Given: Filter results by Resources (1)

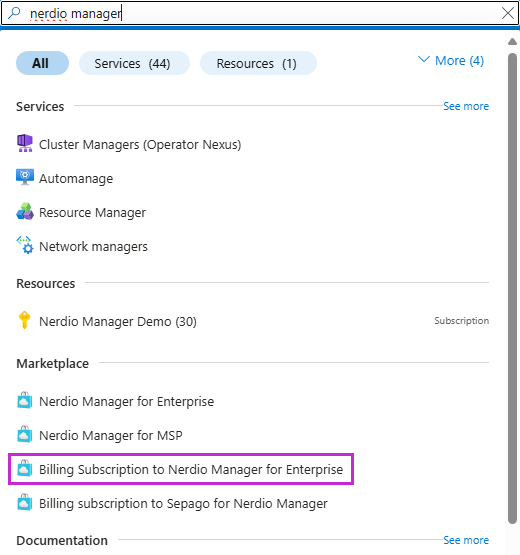Looking at the screenshot, I should (x=258, y=63).
